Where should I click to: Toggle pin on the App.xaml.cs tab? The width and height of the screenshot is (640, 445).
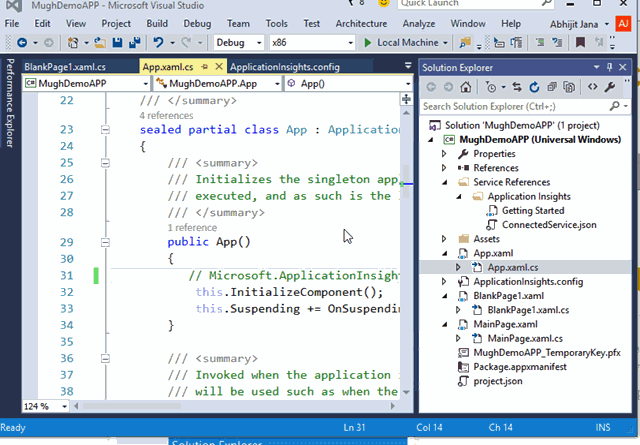tap(205, 67)
